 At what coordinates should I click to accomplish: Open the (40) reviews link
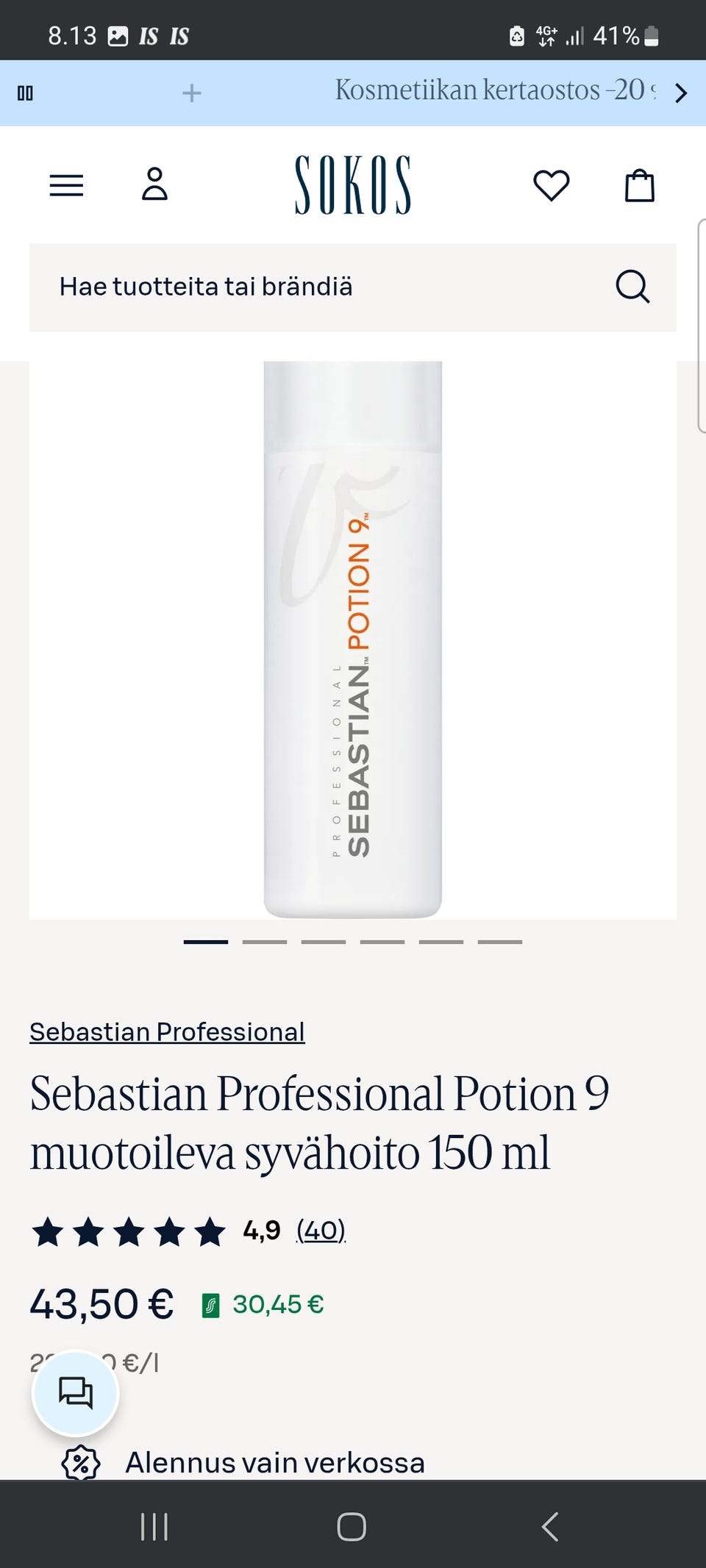(x=321, y=1230)
